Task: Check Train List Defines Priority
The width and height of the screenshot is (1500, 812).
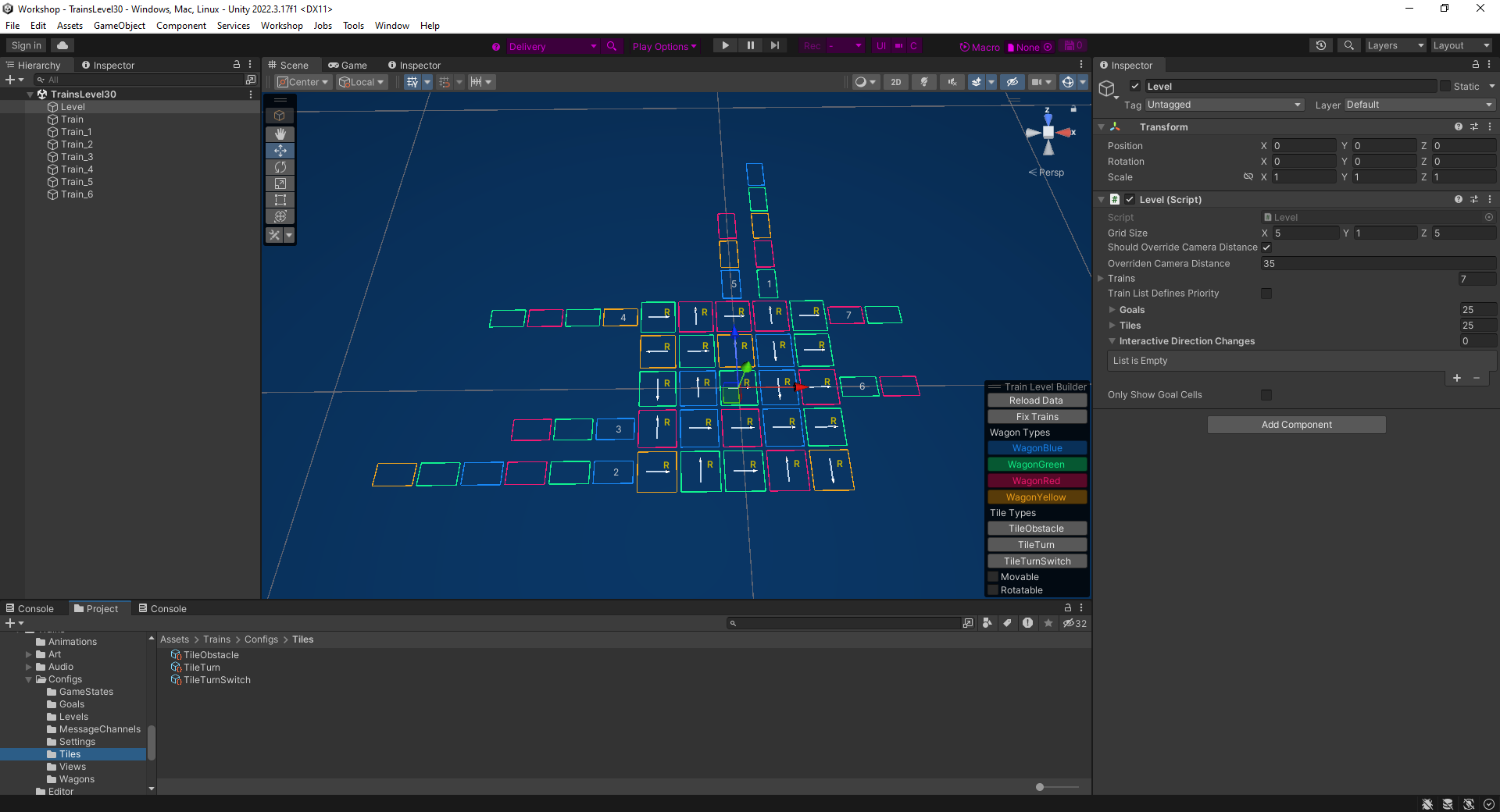Action: tap(1266, 294)
